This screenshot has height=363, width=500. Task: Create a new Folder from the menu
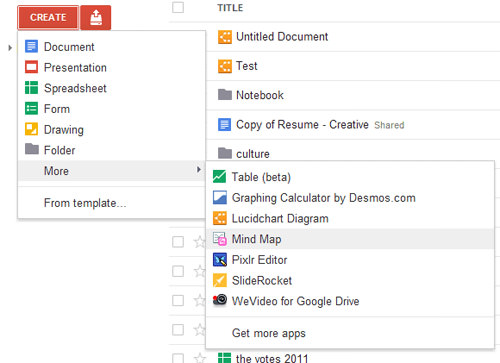[112, 150]
